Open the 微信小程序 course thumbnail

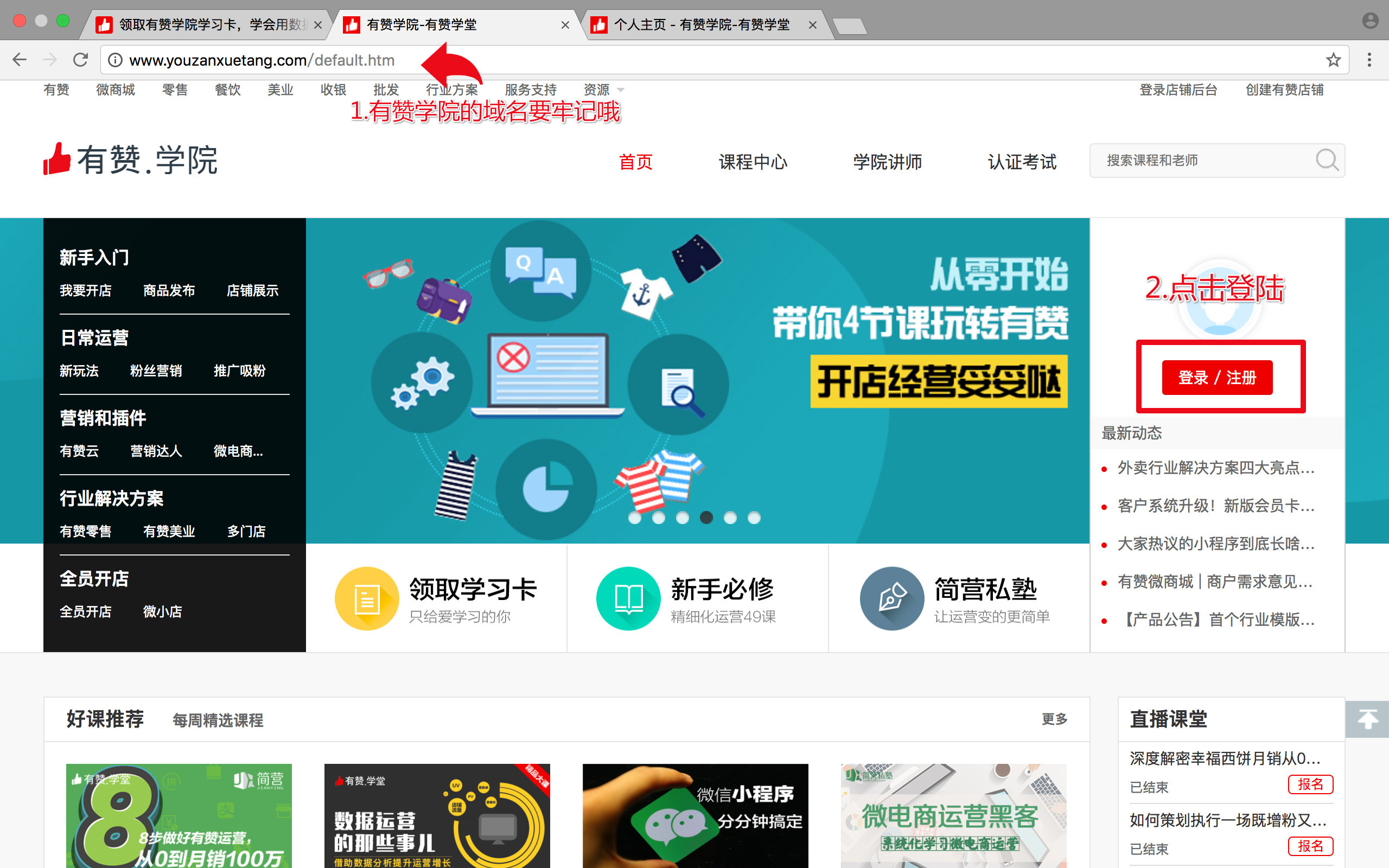pyautogui.click(x=695, y=815)
